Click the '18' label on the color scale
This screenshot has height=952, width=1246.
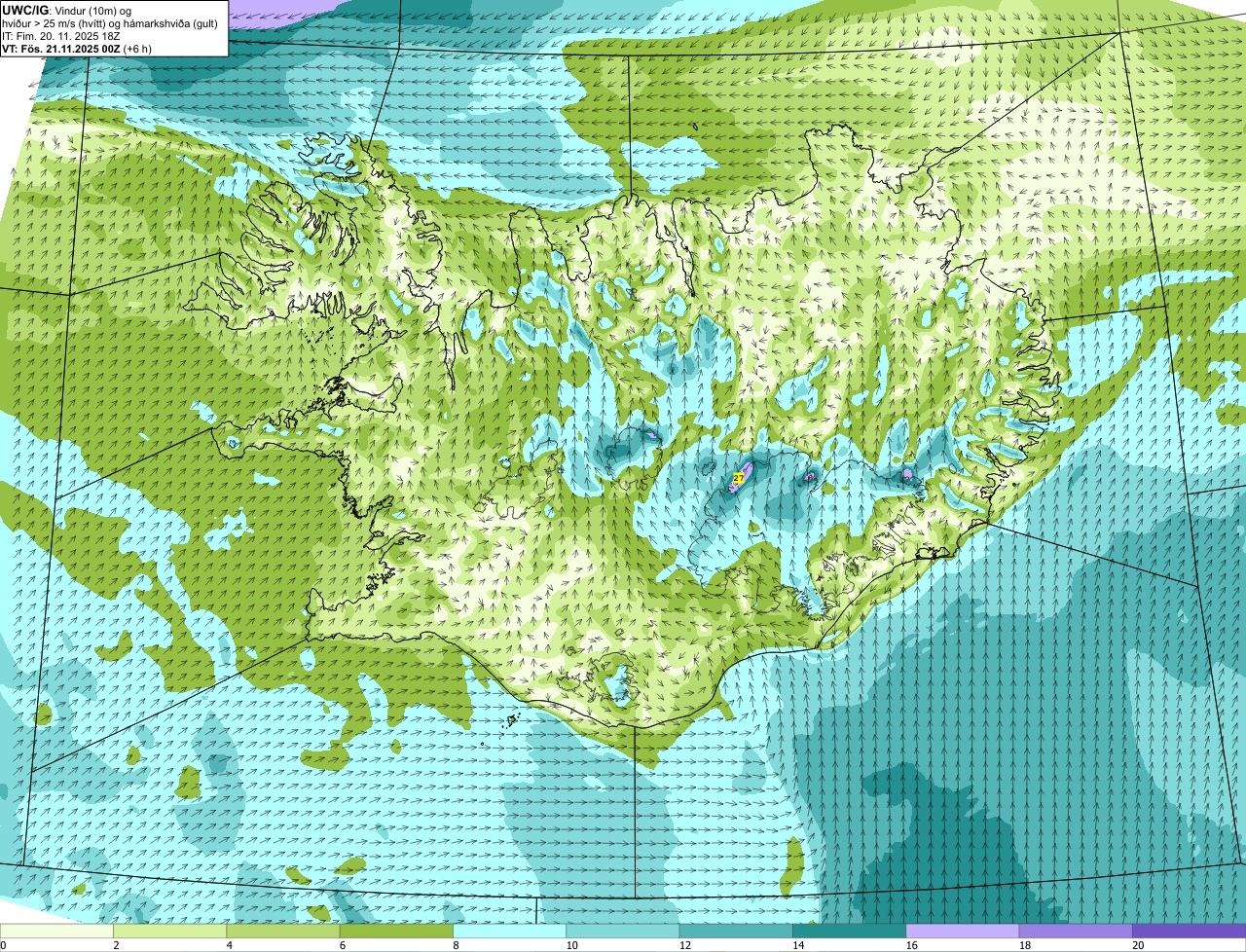(x=1024, y=945)
